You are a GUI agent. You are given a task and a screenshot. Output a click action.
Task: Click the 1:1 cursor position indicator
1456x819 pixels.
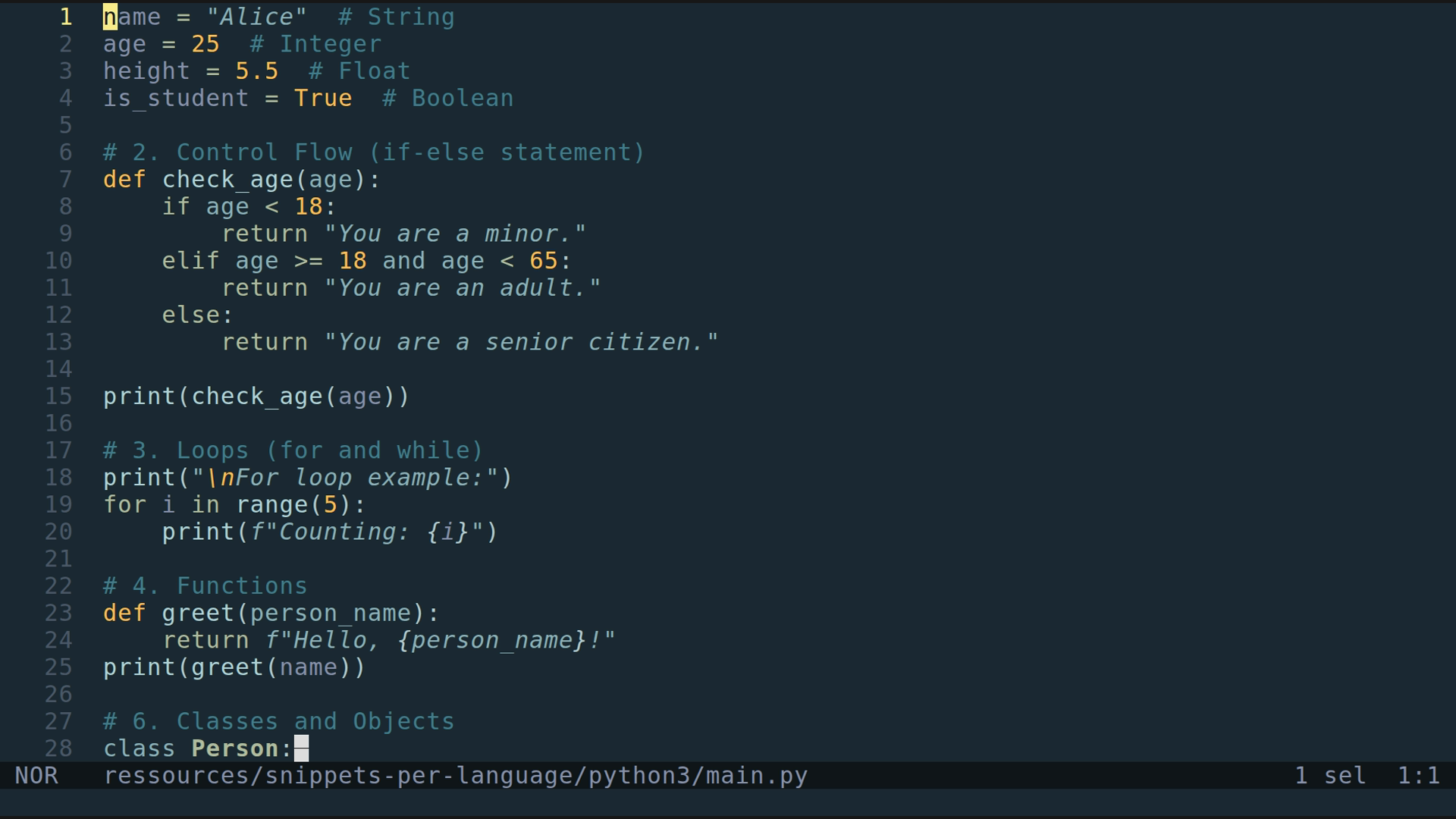pos(1418,775)
